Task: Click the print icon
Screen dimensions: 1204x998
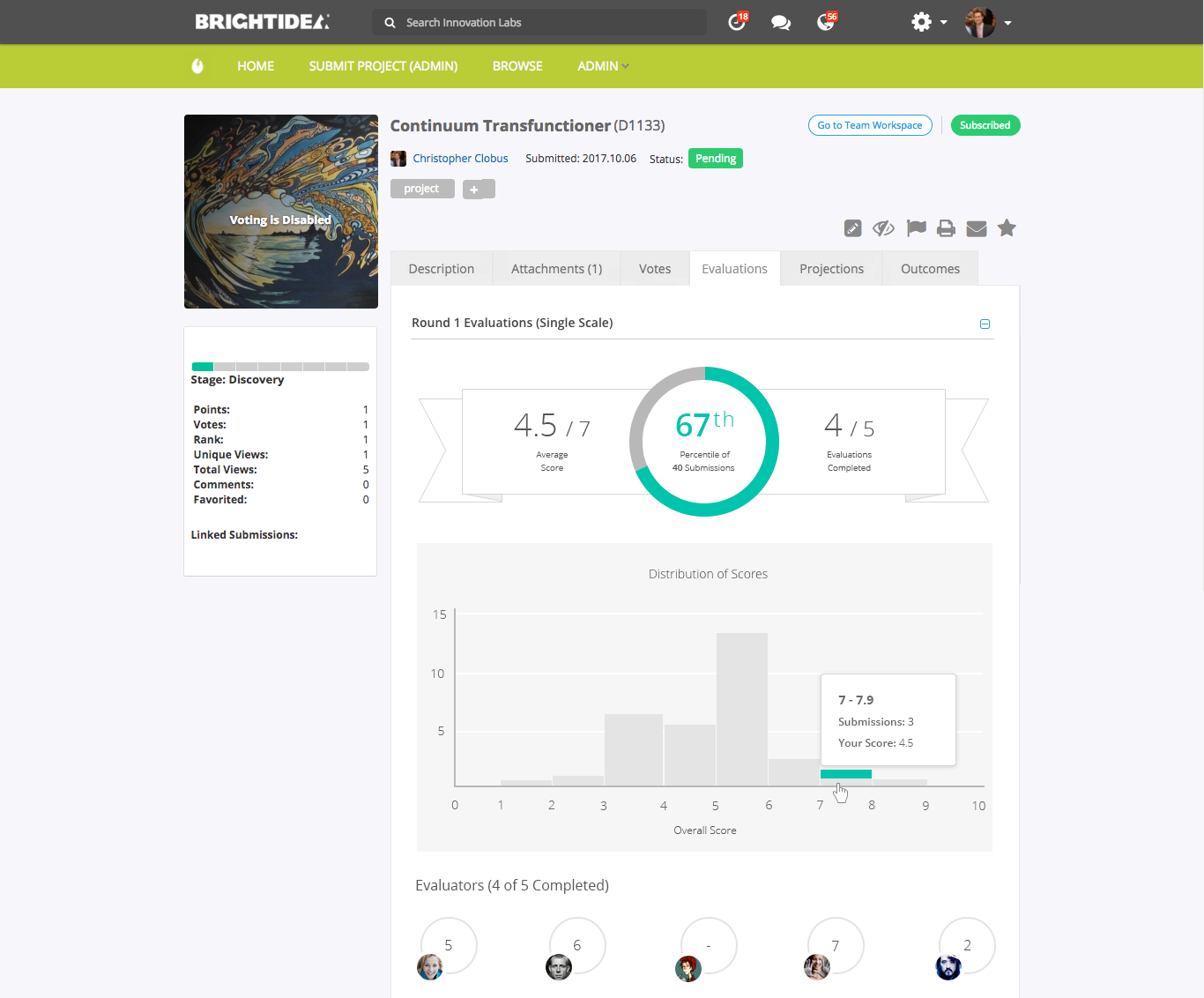Action: (946, 228)
